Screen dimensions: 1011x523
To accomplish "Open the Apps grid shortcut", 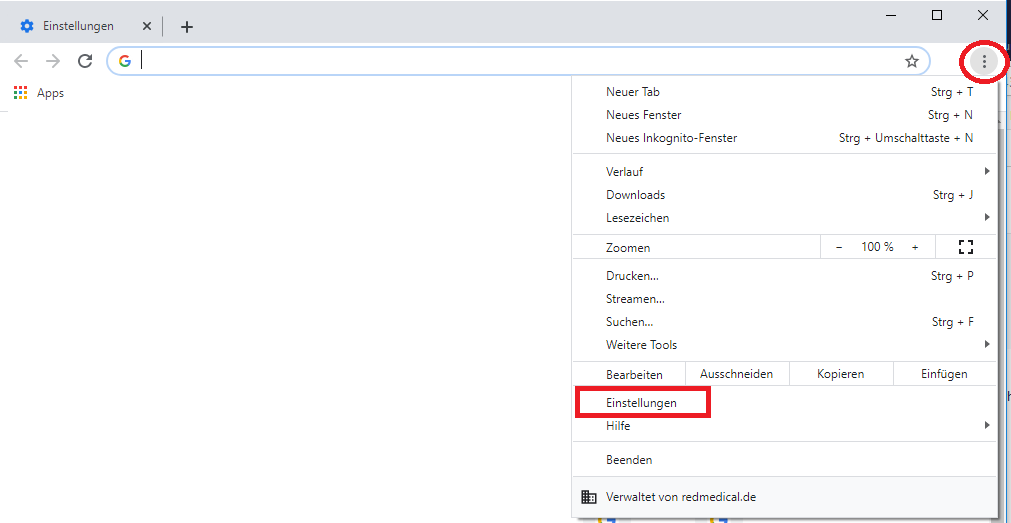I will [x=39, y=93].
